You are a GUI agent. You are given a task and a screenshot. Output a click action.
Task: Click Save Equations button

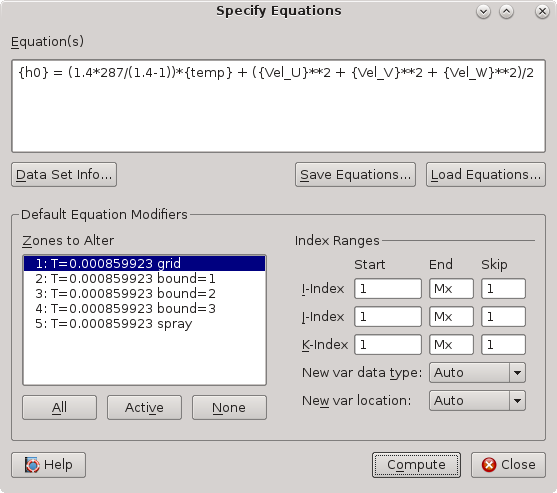tap(355, 175)
